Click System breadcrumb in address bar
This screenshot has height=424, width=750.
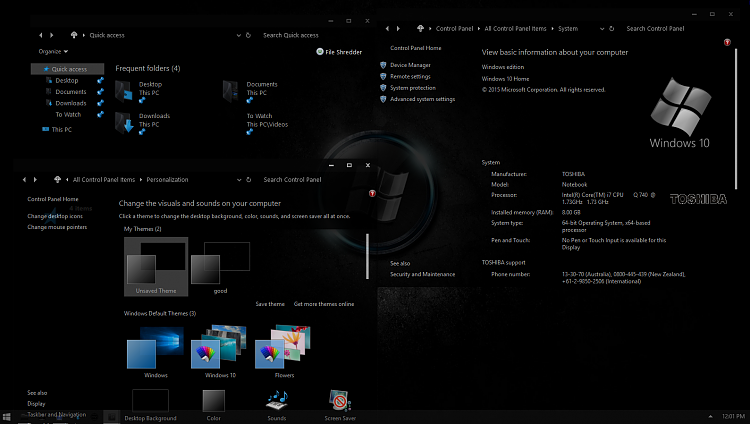point(568,29)
